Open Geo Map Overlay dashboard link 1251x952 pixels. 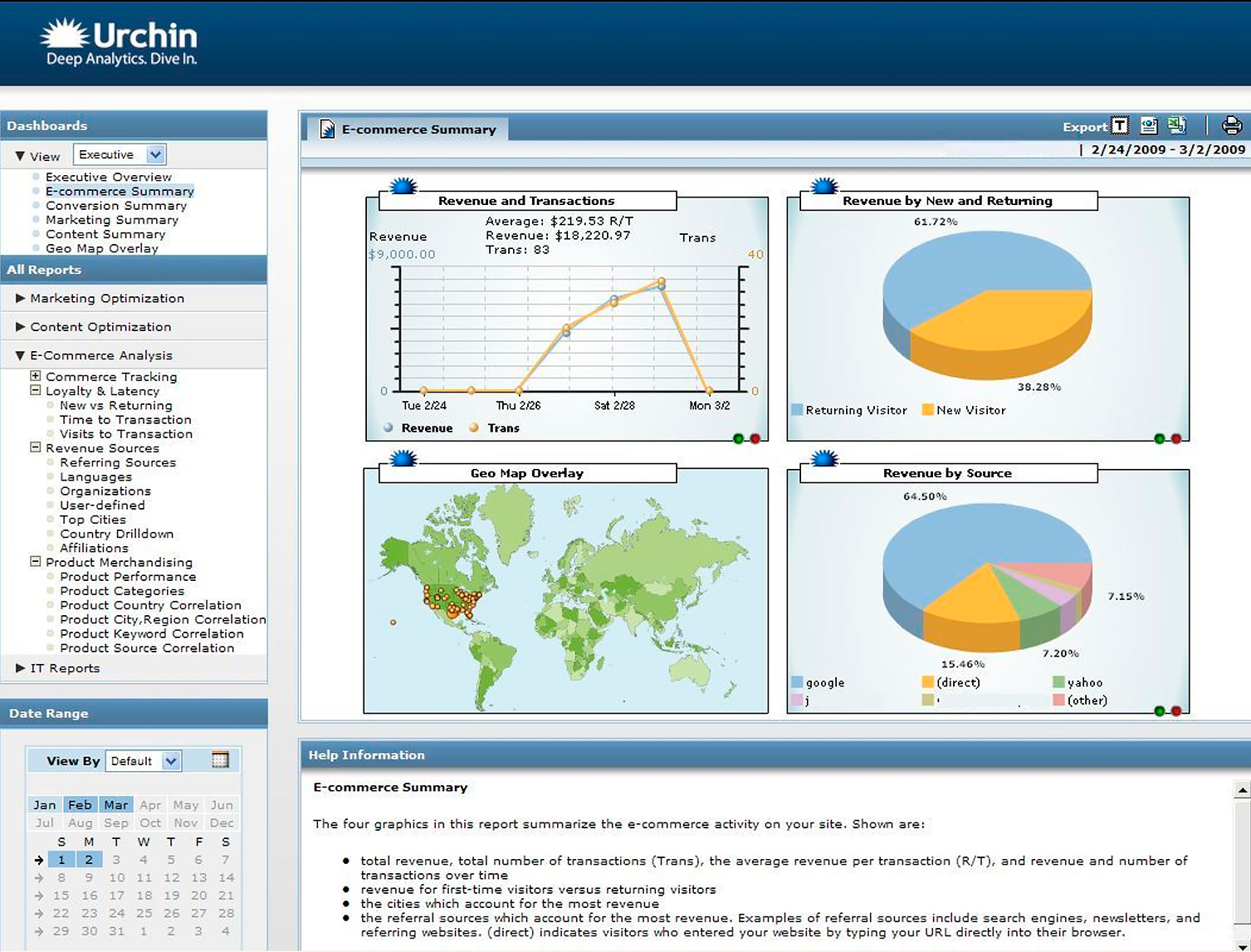tap(102, 248)
